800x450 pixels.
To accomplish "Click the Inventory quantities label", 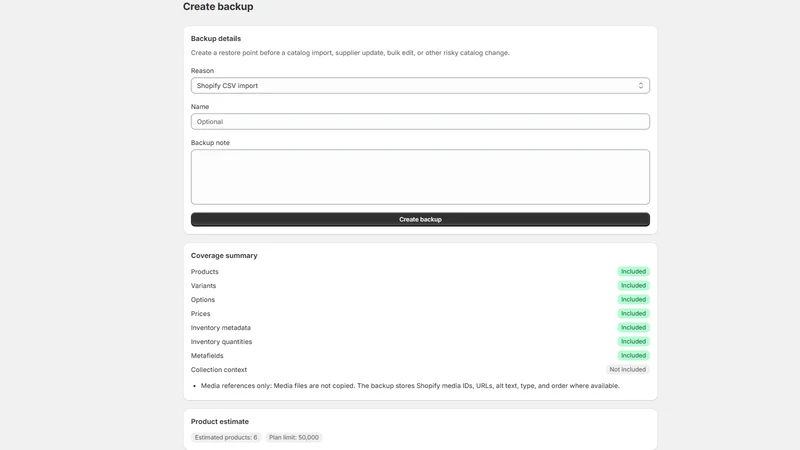I will 221,342.
